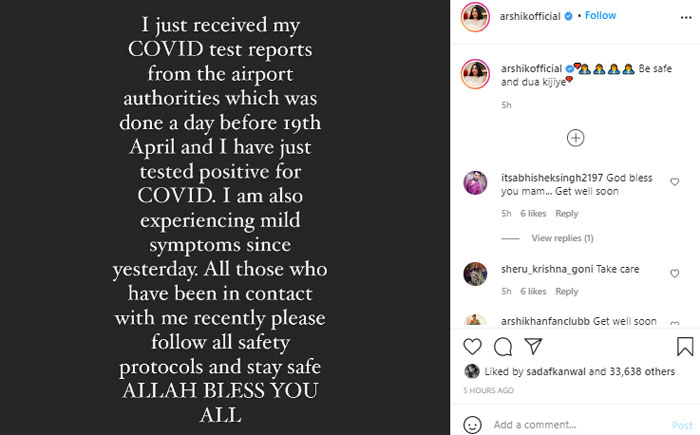This screenshot has width=700, height=435.
Task: Open emoji picker in comment box
Action: tap(473, 424)
